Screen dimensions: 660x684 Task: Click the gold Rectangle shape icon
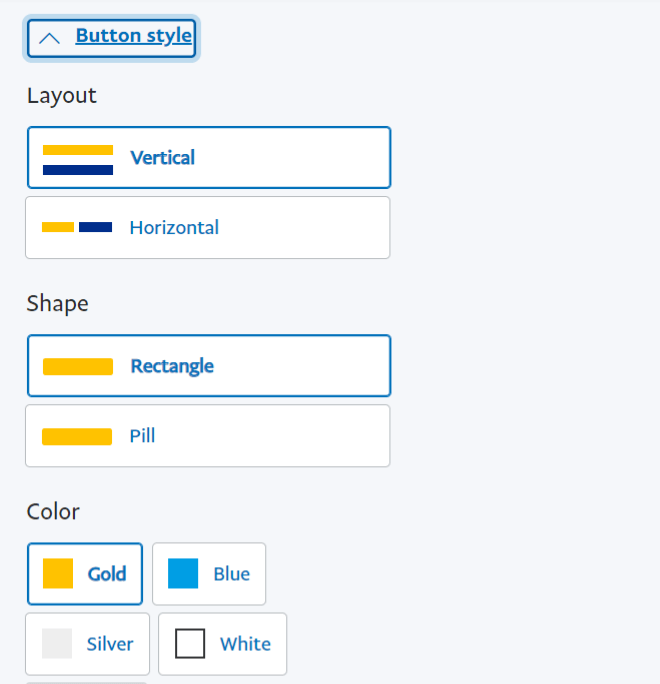78,366
